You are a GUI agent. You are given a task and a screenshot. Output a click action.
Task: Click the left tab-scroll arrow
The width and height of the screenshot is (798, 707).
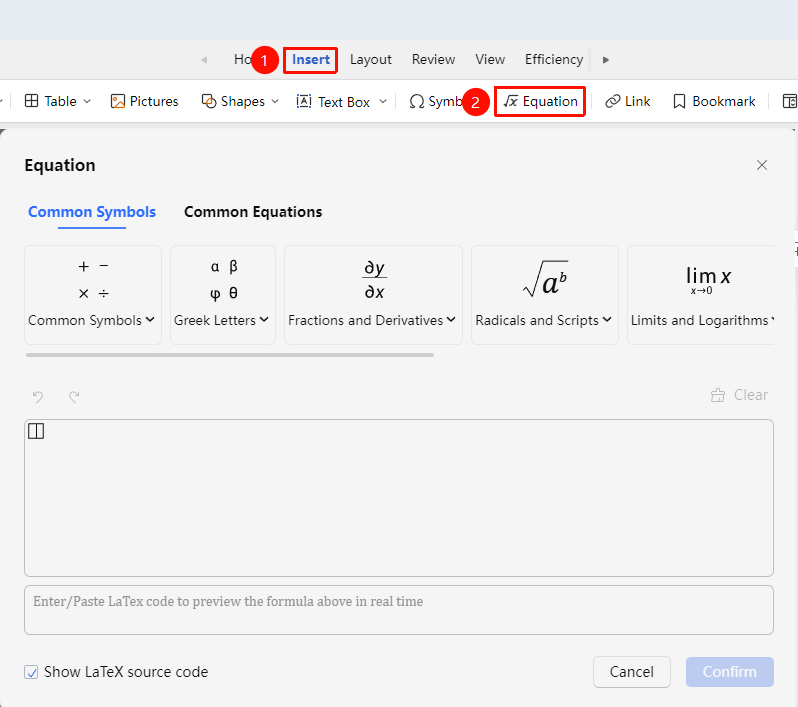pyautogui.click(x=204, y=60)
